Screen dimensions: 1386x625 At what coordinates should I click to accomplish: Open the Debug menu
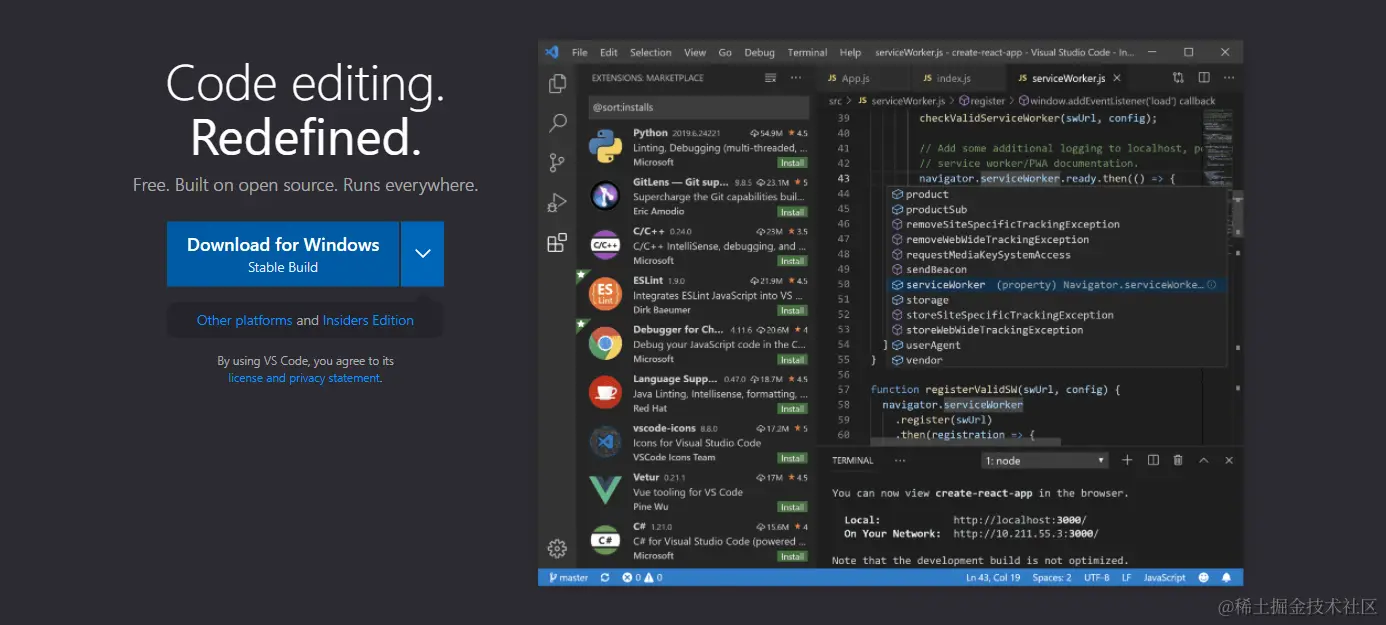[x=760, y=53]
